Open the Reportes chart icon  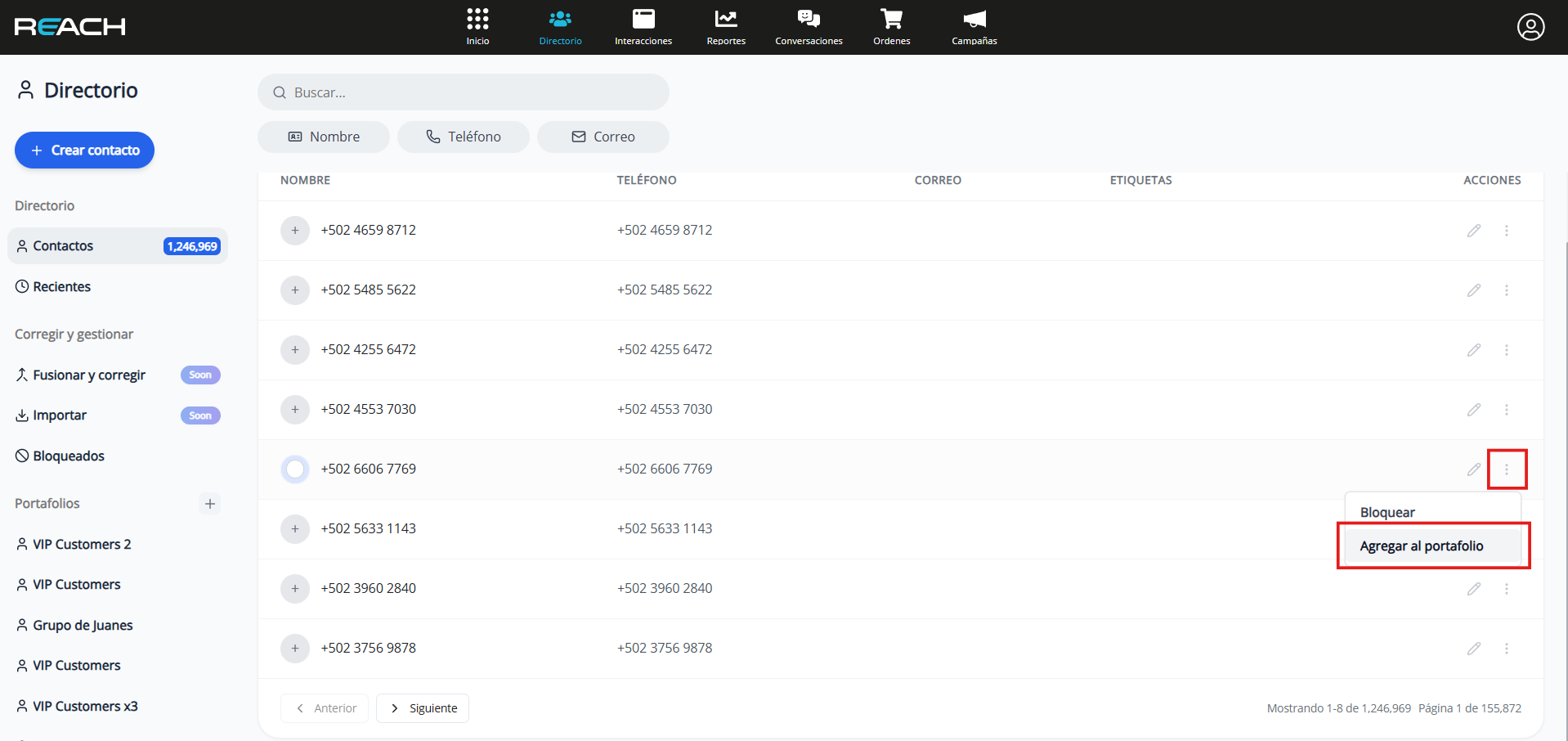pyautogui.click(x=725, y=20)
